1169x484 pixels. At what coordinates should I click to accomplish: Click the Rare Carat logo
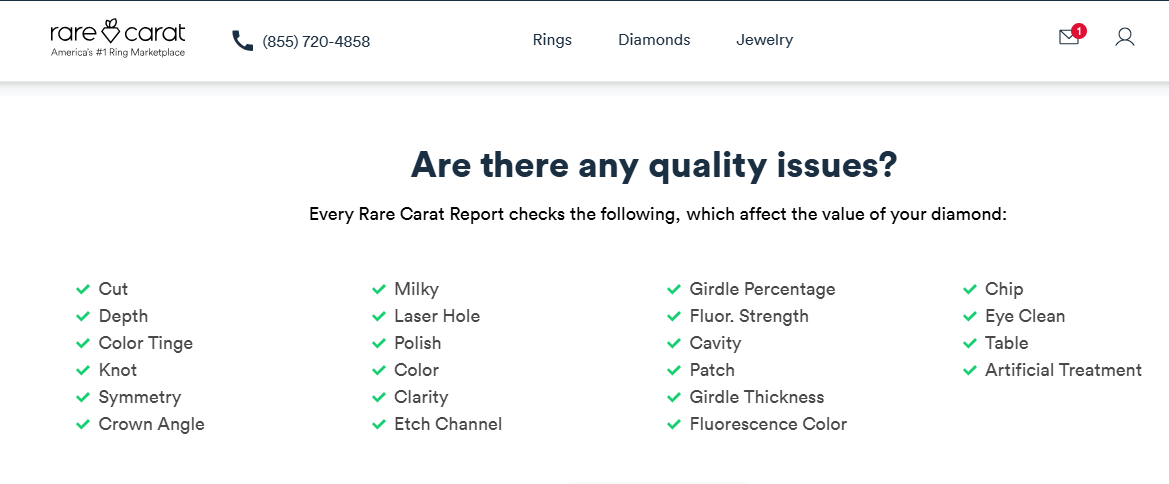coord(118,38)
